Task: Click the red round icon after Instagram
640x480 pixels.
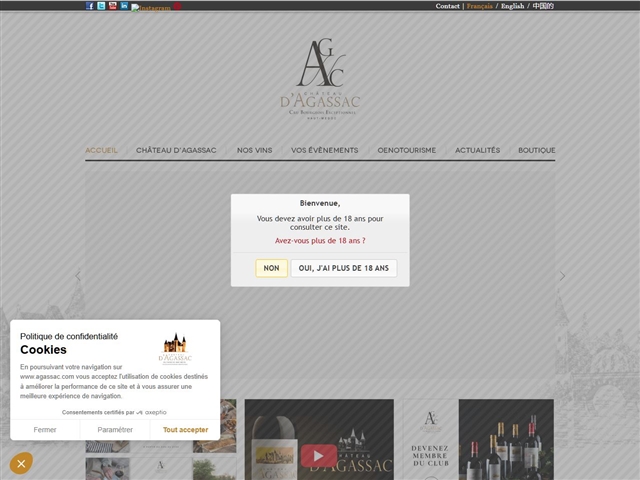Action: 177,6
